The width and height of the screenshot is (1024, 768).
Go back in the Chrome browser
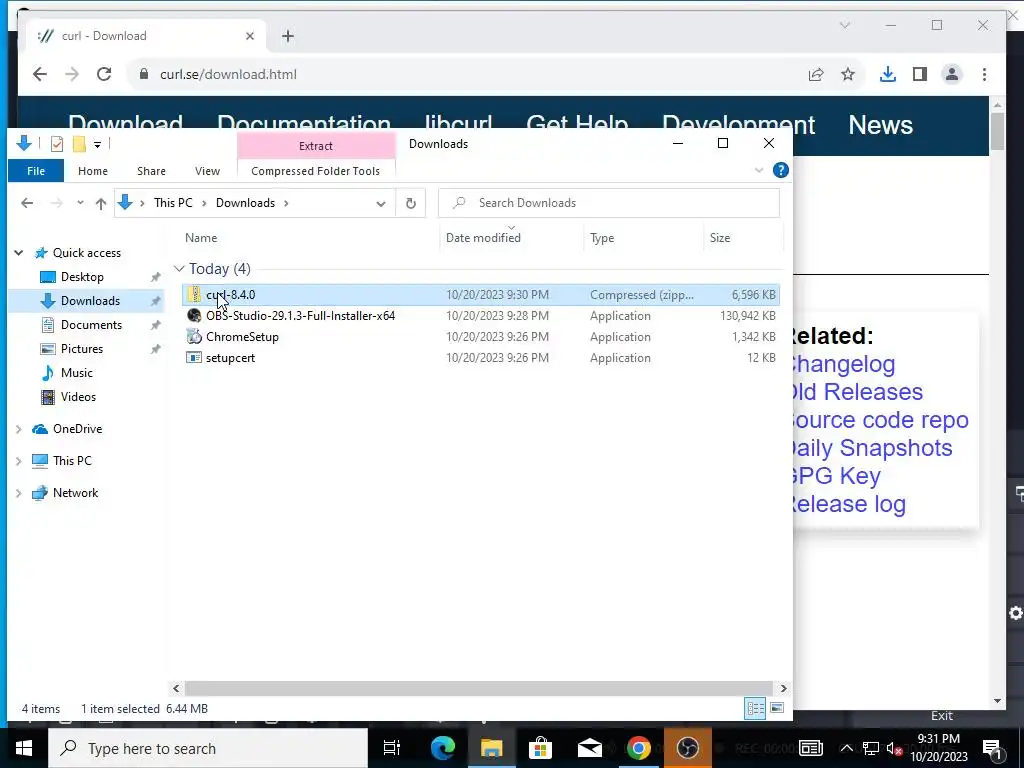coord(40,74)
